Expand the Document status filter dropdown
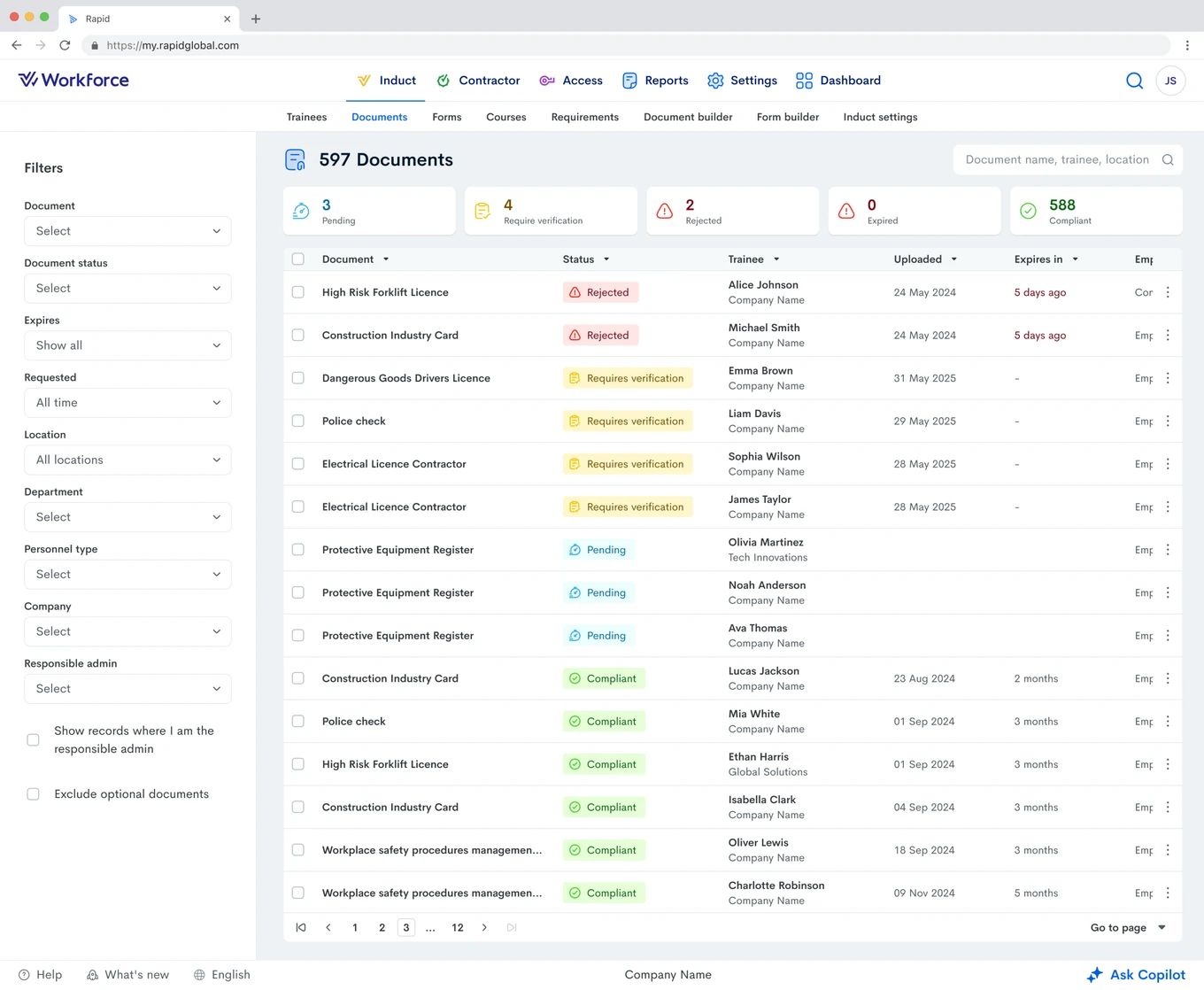Screen dimensions: 1204x990 127,289
